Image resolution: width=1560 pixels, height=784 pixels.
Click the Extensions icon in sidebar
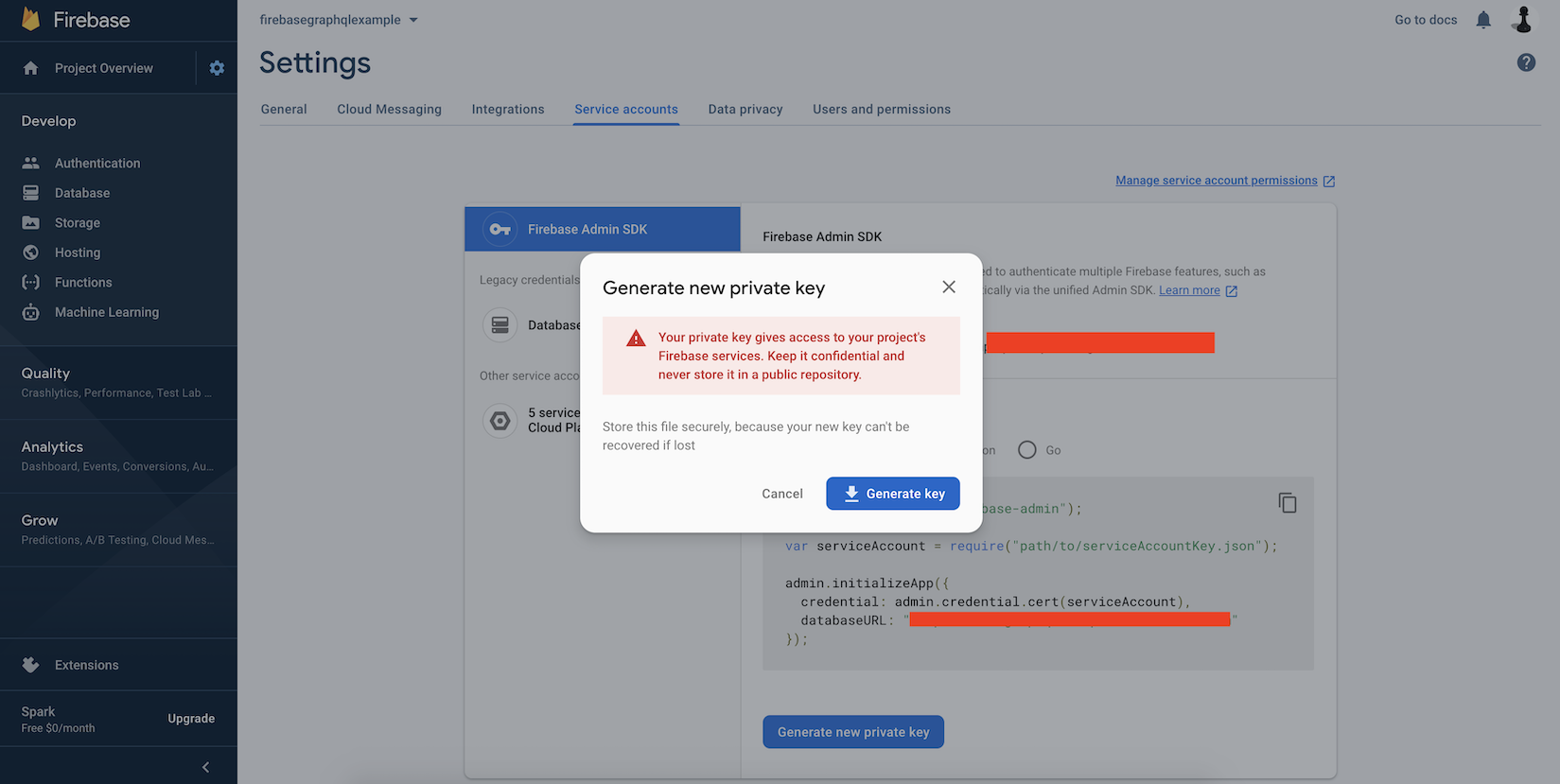click(30, 665)
